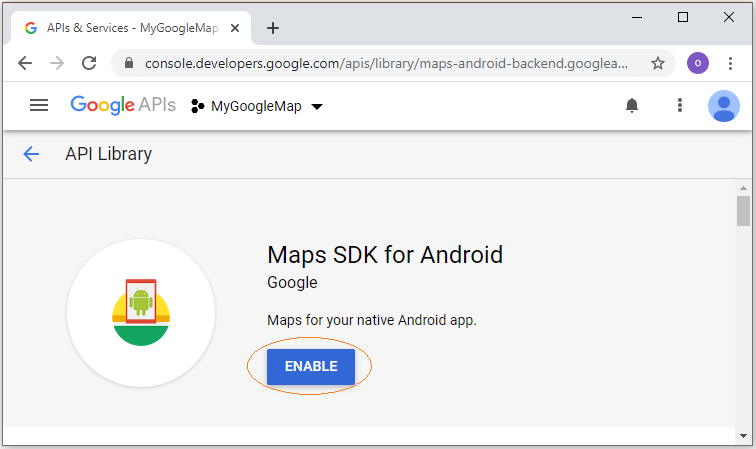Close the APIs & Services tab
This screenshot has width=756, height=449.
pos(235,28)
